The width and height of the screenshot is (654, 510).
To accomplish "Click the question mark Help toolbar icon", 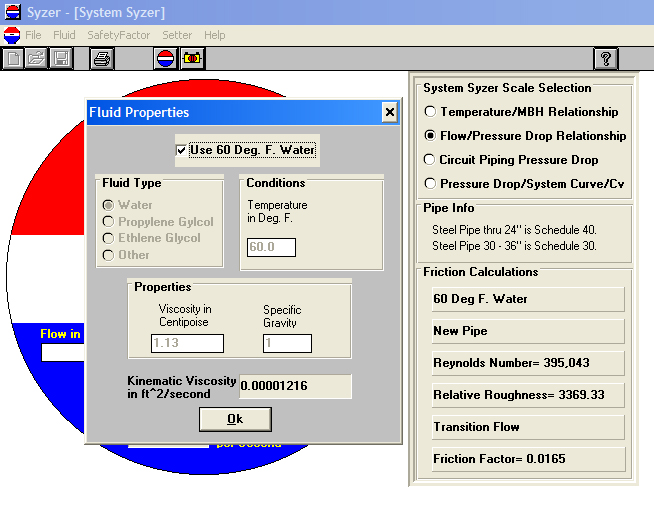I will (606, 58).
